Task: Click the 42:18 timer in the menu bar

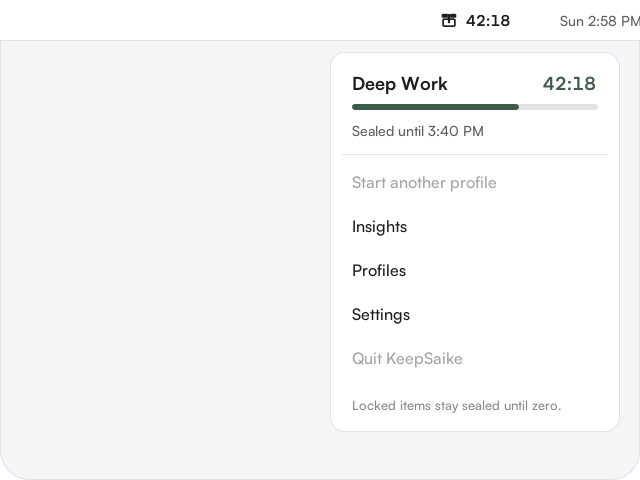Action: [x=488, y=21]
